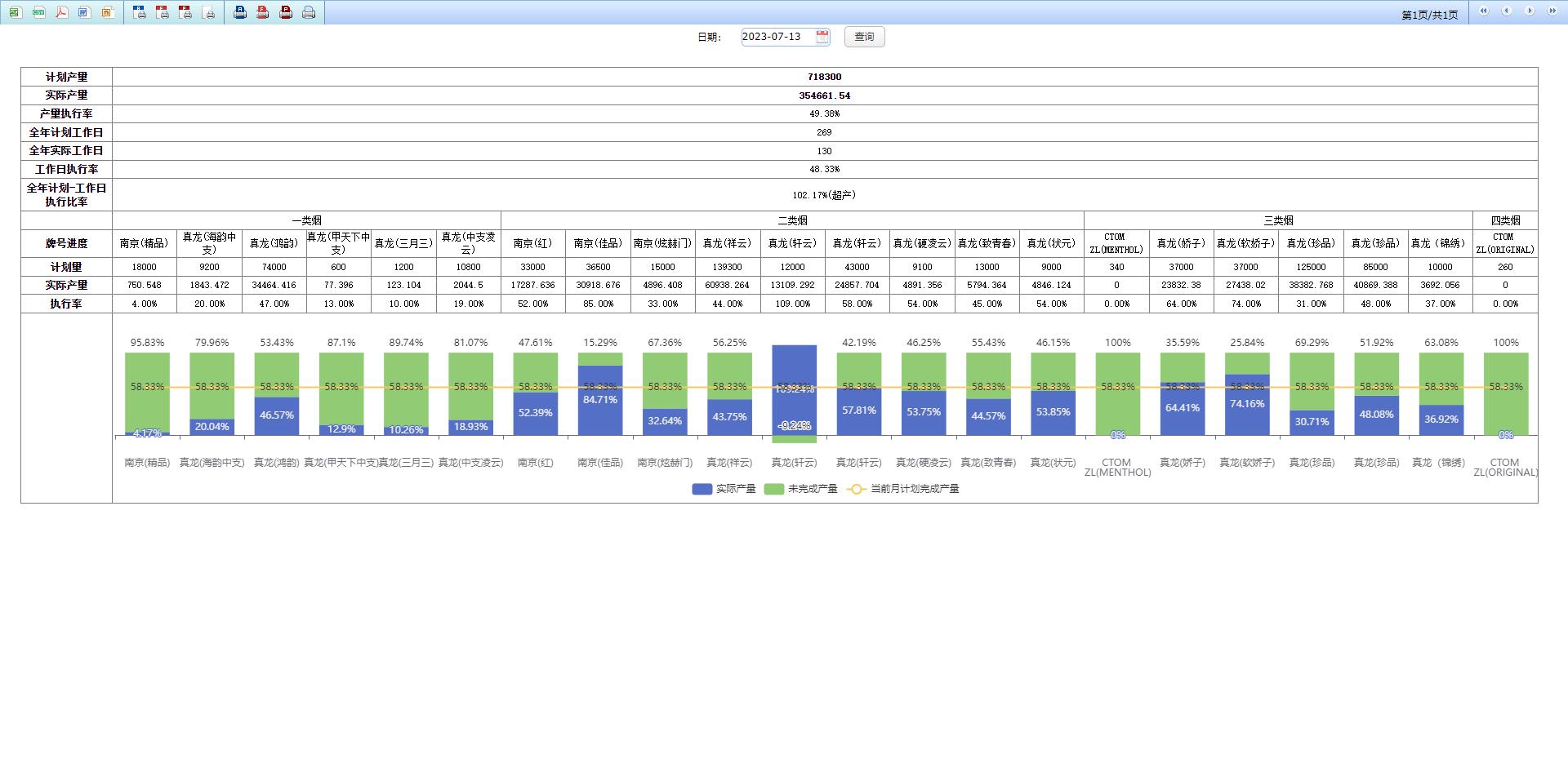
Task: Click the table header CTOM ZL(ORIGINAL)
Action: (1506, 243)
